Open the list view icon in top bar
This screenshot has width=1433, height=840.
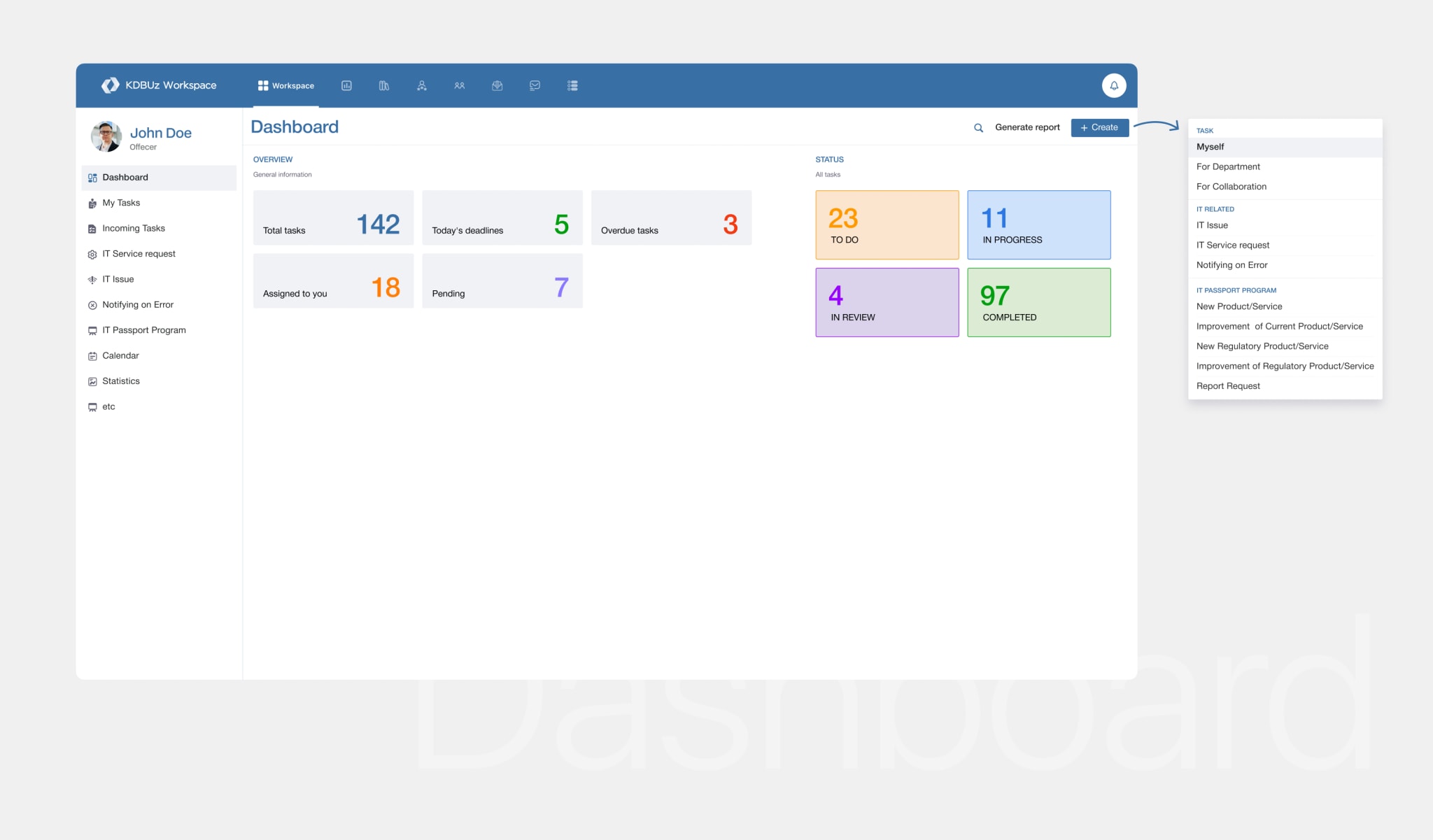572,85
